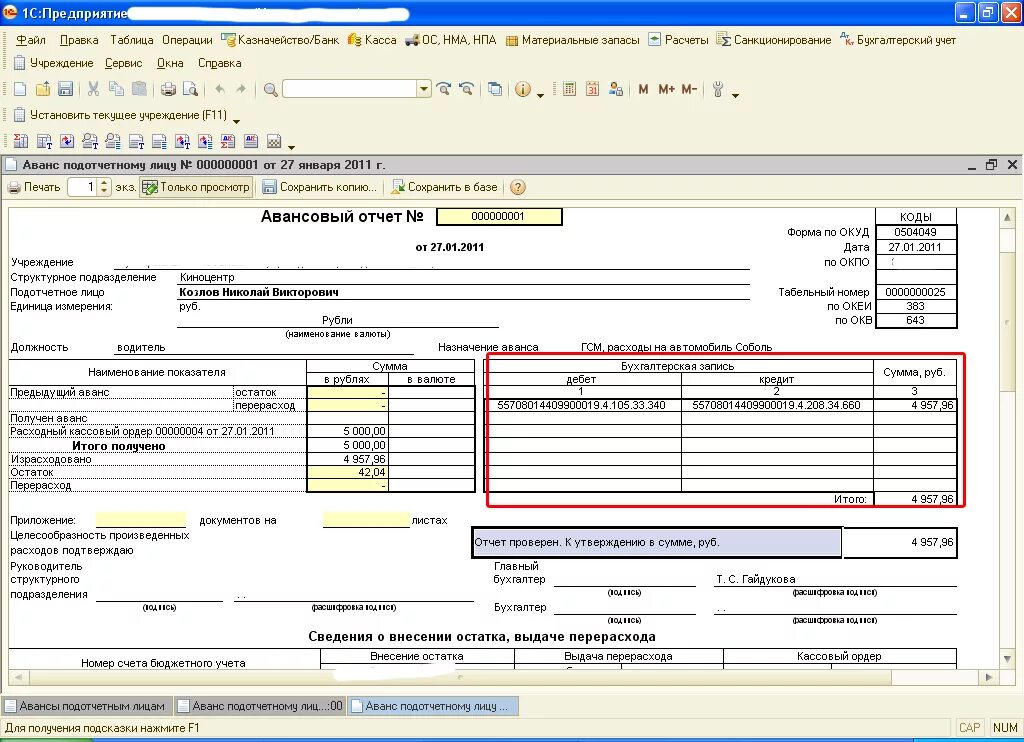Open the ОС, НМА, НПА menu
1024x742 pixels.
click(451, 40)
